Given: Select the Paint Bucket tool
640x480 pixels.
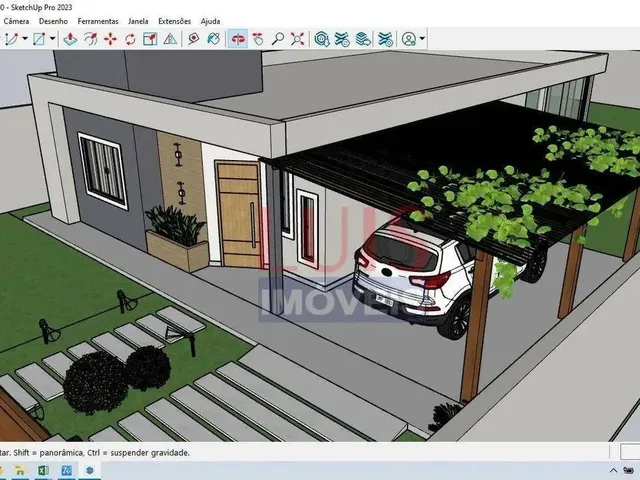Looking at the screenshot, I should click(x=213, y=39).
